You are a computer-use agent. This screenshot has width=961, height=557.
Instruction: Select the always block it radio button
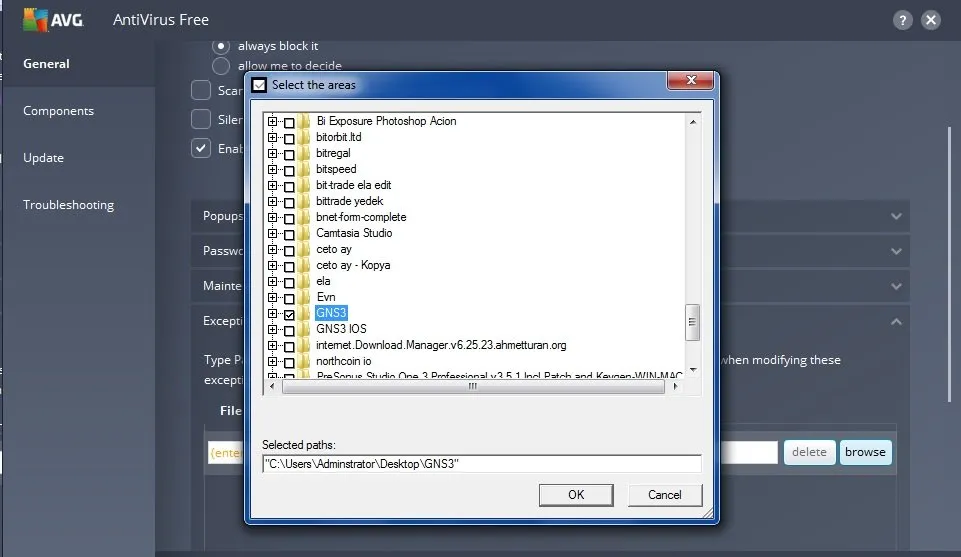click(221, 46)
